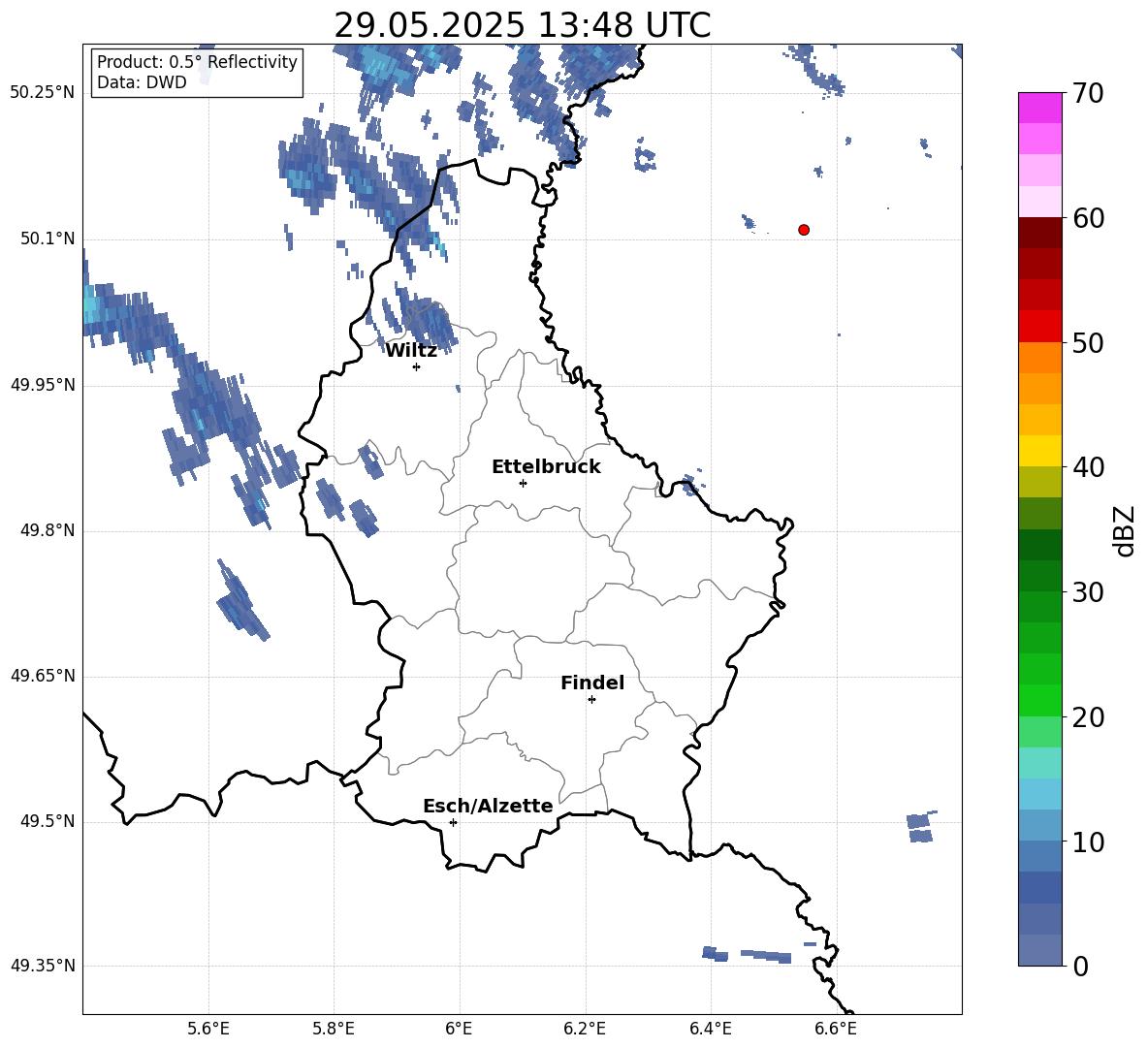1148x1048 pixels.
Task: Click the 60 value on the colorbar
Action: point(1089,218)
